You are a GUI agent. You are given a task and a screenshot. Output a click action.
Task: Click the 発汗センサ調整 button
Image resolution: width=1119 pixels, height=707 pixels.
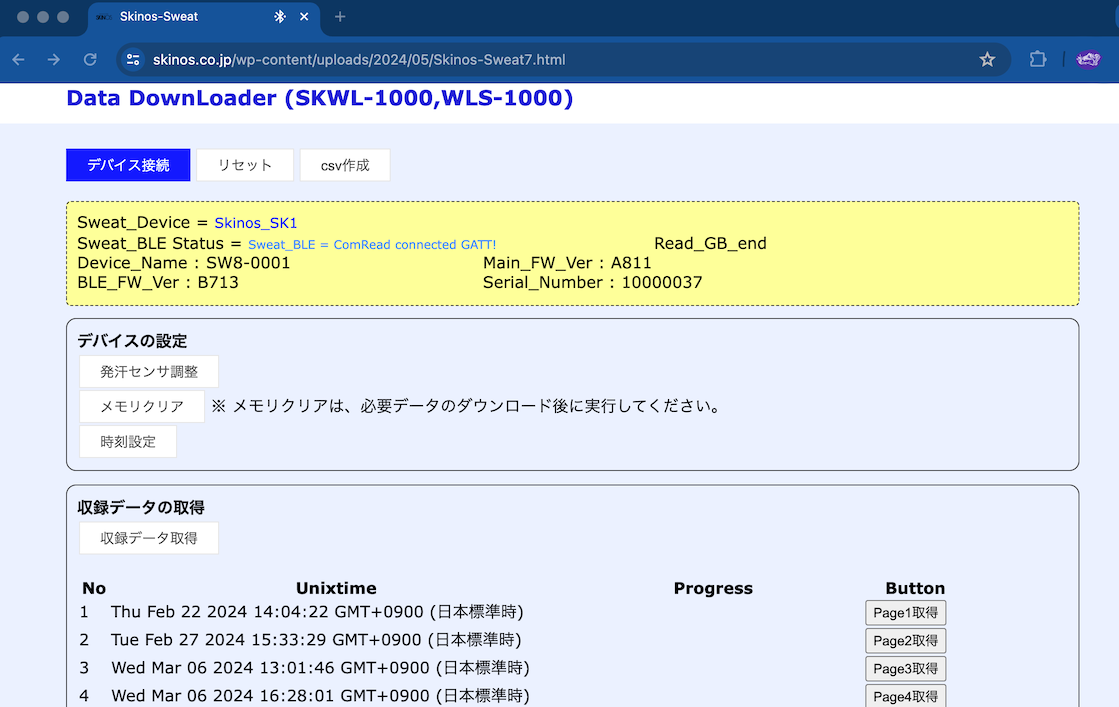[148, 372]
